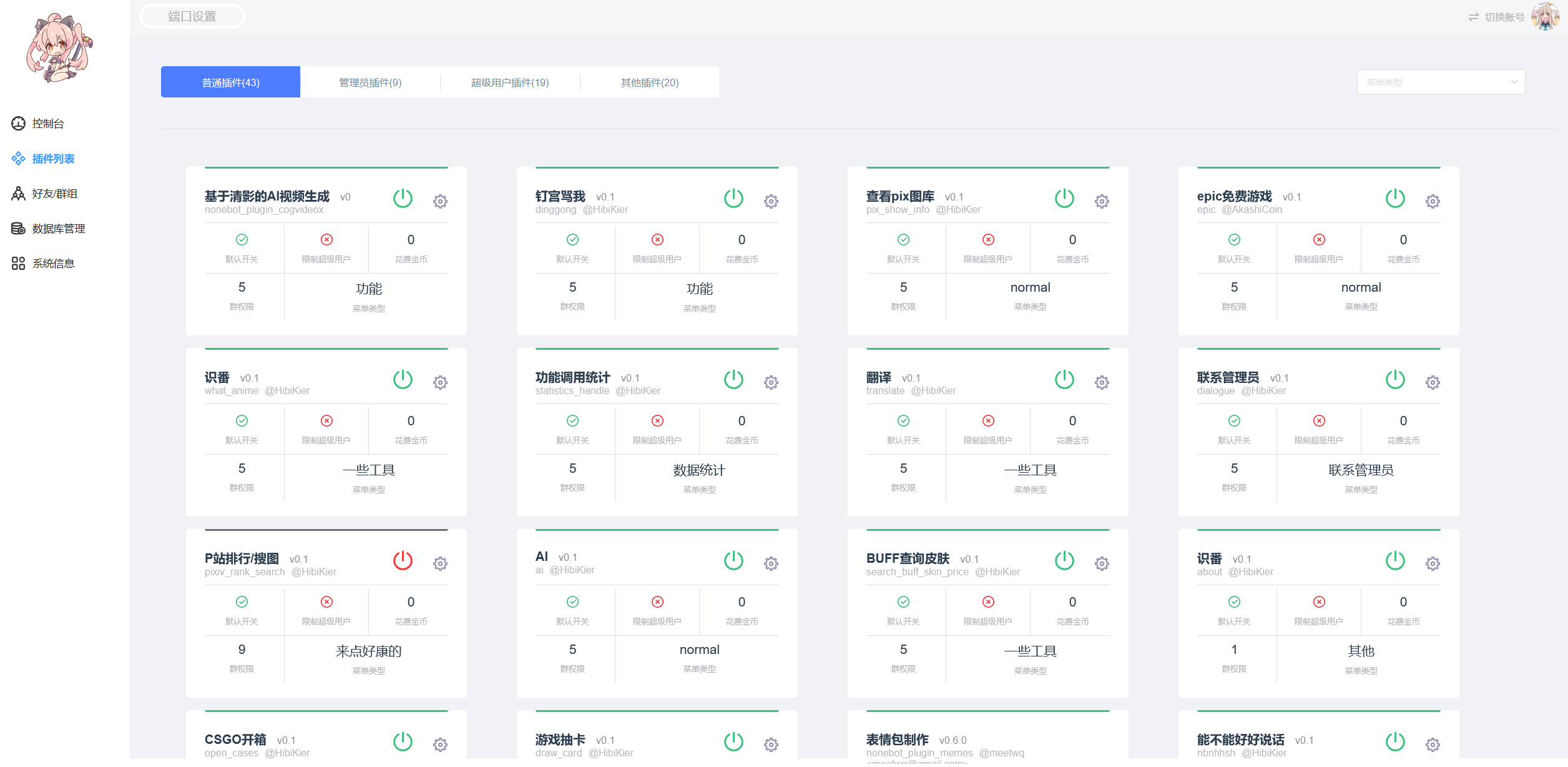Open 好友/群组 from sidebar
The image size is (1568, 767).
point(54,194)
